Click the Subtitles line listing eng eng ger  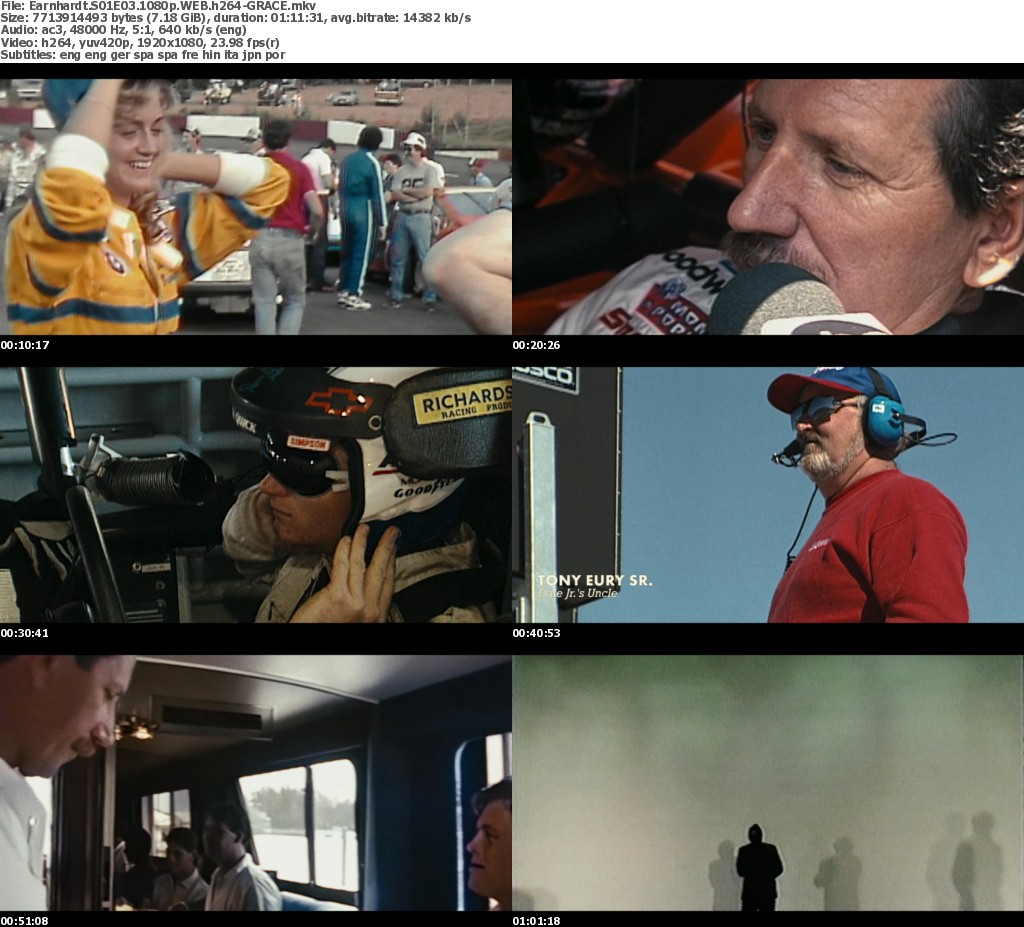142,55
